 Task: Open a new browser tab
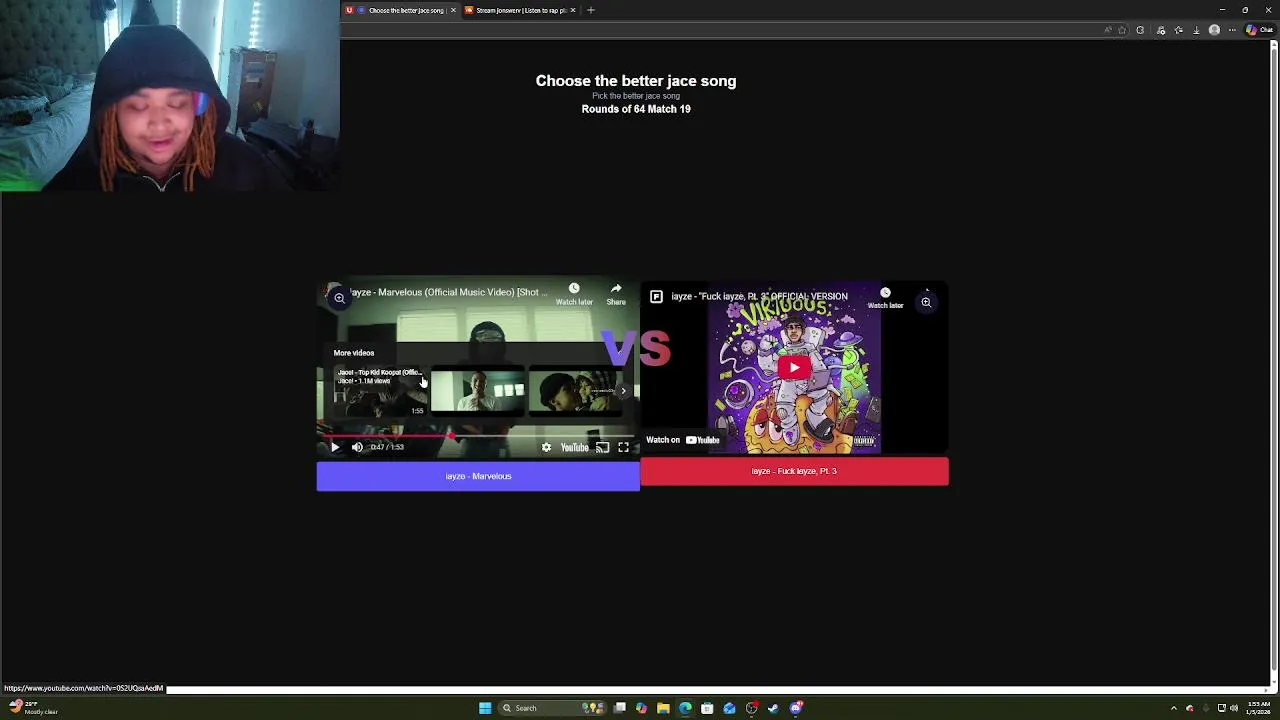click(x=591, y=10)
